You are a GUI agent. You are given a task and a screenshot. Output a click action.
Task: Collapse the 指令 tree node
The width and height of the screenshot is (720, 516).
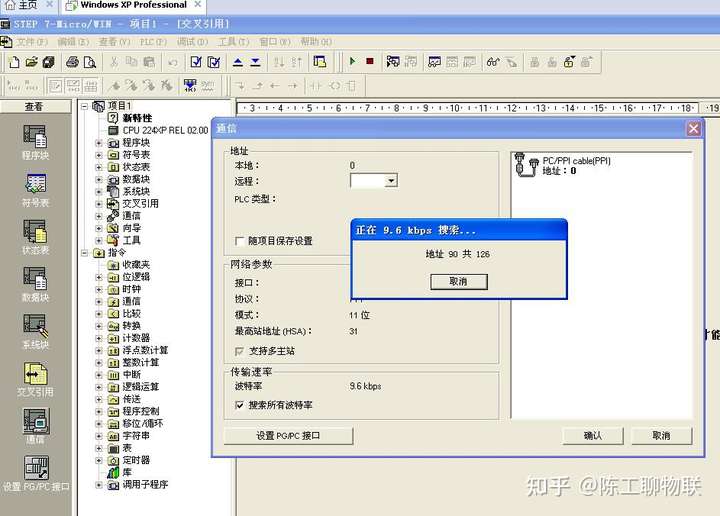(x=84, y=252)
